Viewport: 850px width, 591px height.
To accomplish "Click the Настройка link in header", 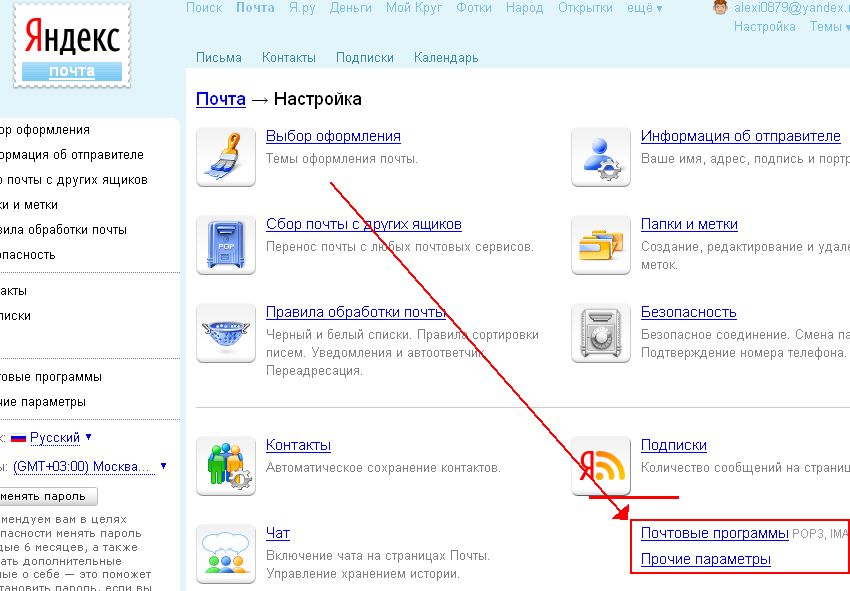I will tap(764, 27).
